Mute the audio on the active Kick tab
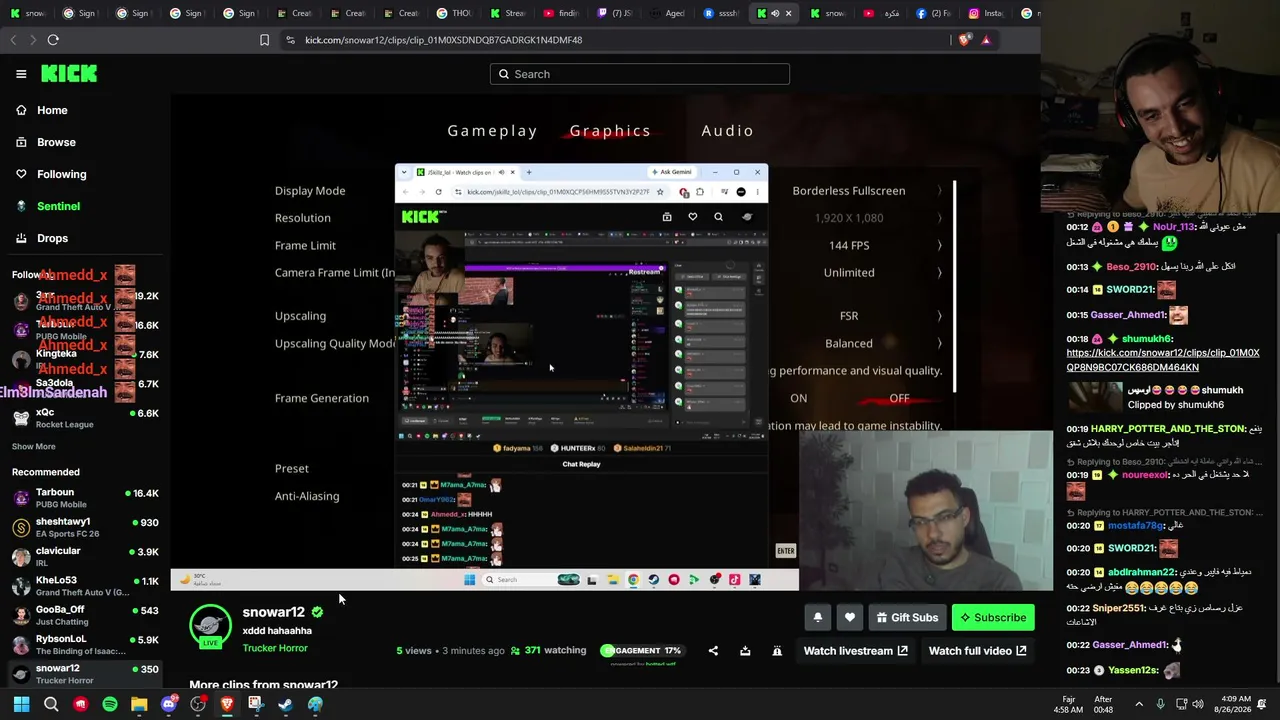Screen dimensions: 1280x720 pos(774,14)
